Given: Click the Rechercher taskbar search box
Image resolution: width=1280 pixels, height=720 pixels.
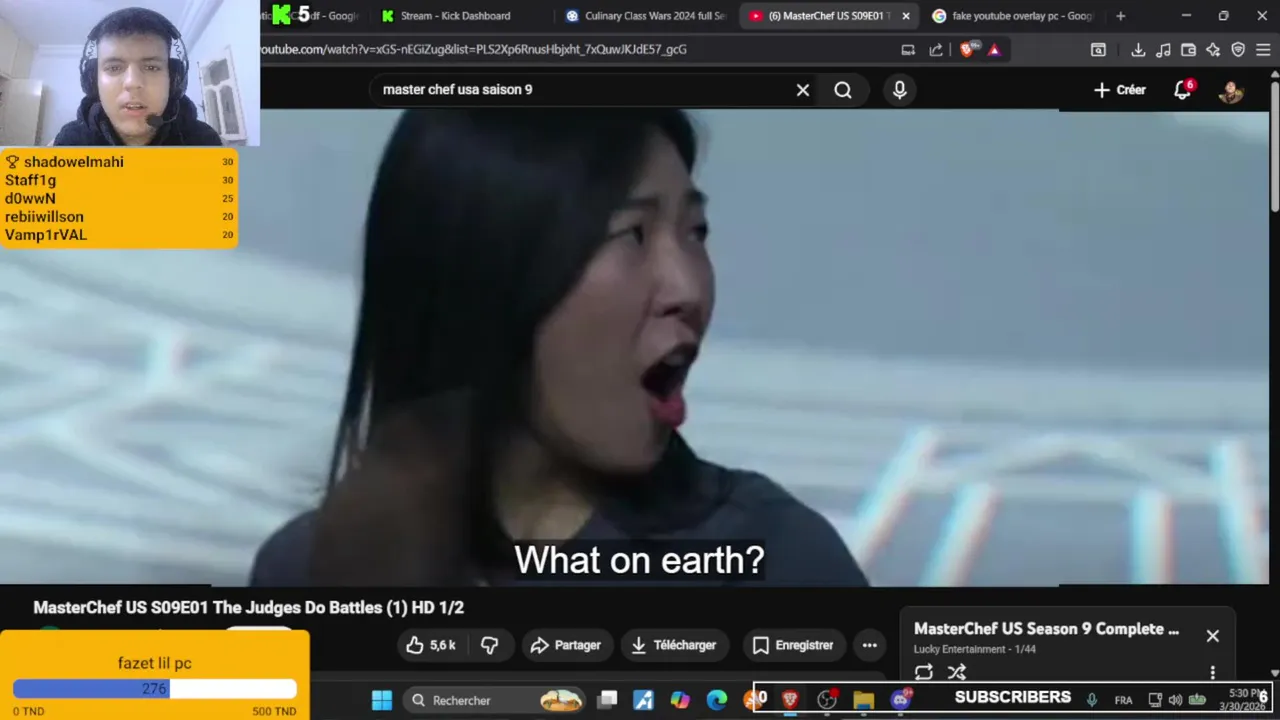Looking at the screenshot, I should coord(496,700).
